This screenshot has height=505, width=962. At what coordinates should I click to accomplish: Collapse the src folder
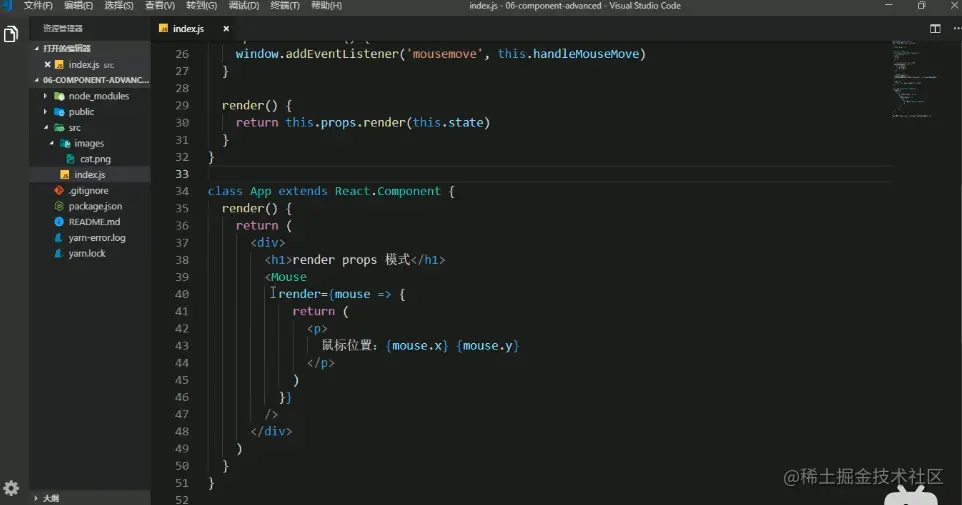(45, 128)
